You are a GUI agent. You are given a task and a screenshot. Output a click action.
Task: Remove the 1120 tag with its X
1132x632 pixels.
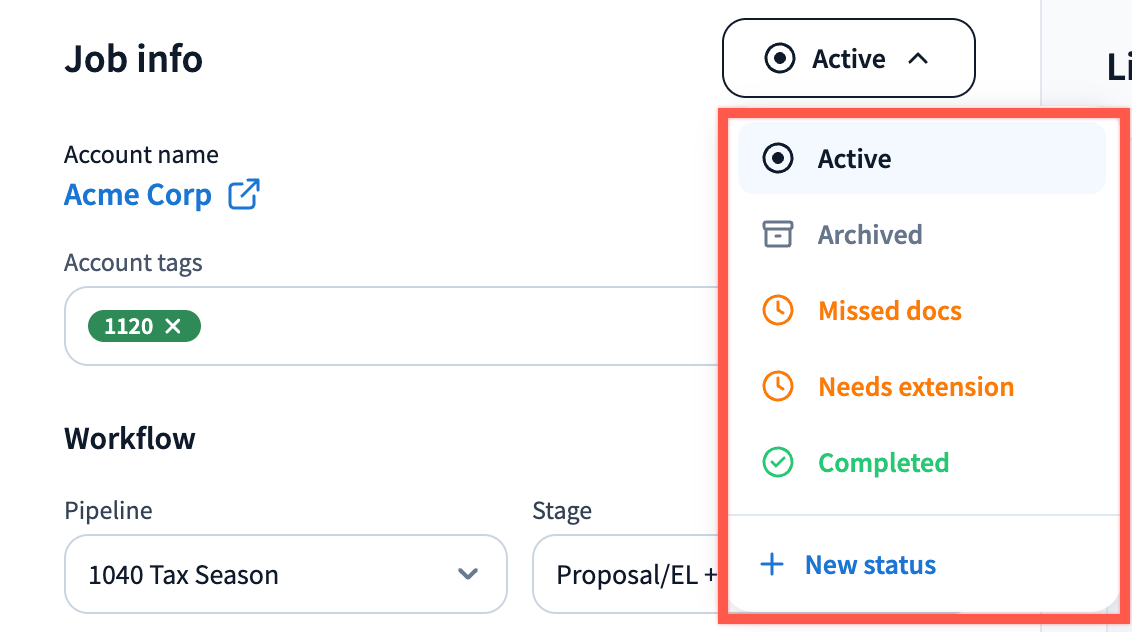(x=173, y=326)
